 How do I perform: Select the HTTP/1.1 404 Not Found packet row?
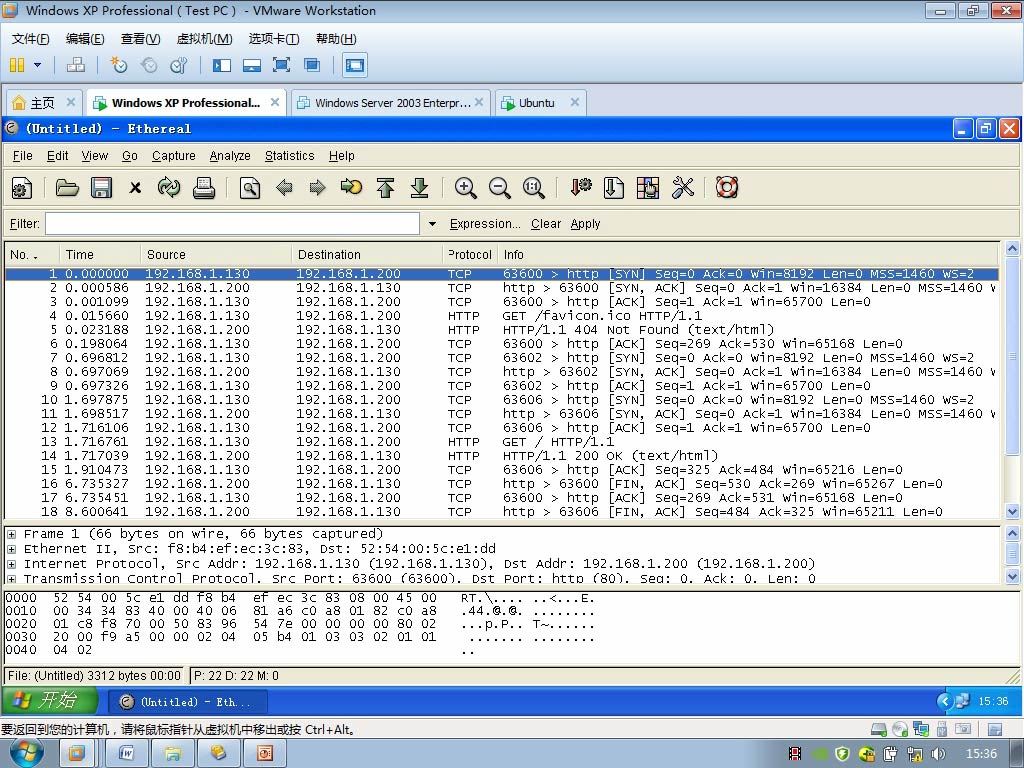point(502,330)
